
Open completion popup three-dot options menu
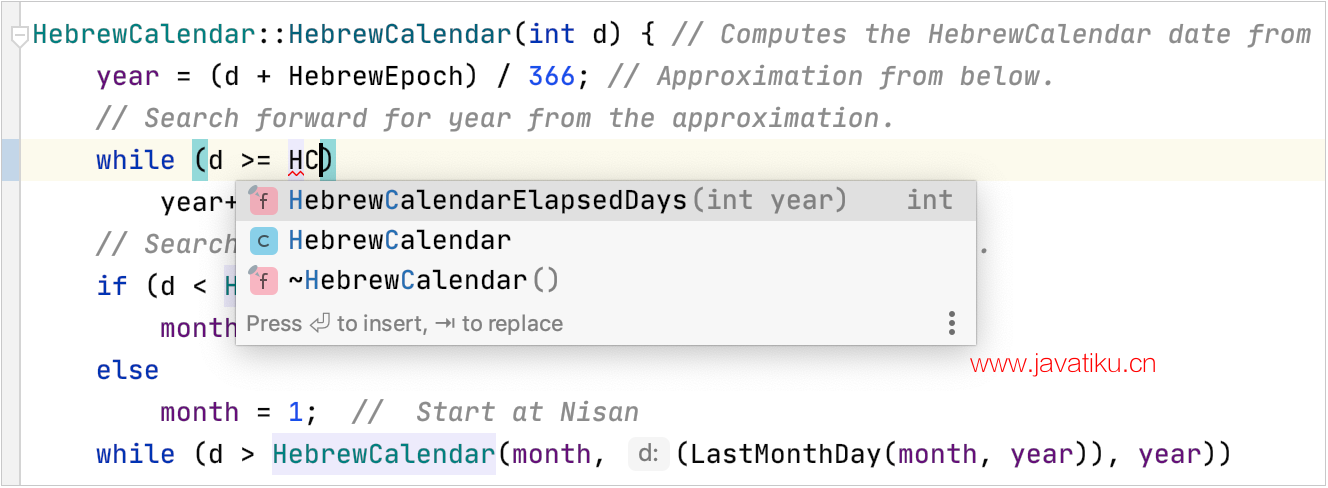click(951, 323)
